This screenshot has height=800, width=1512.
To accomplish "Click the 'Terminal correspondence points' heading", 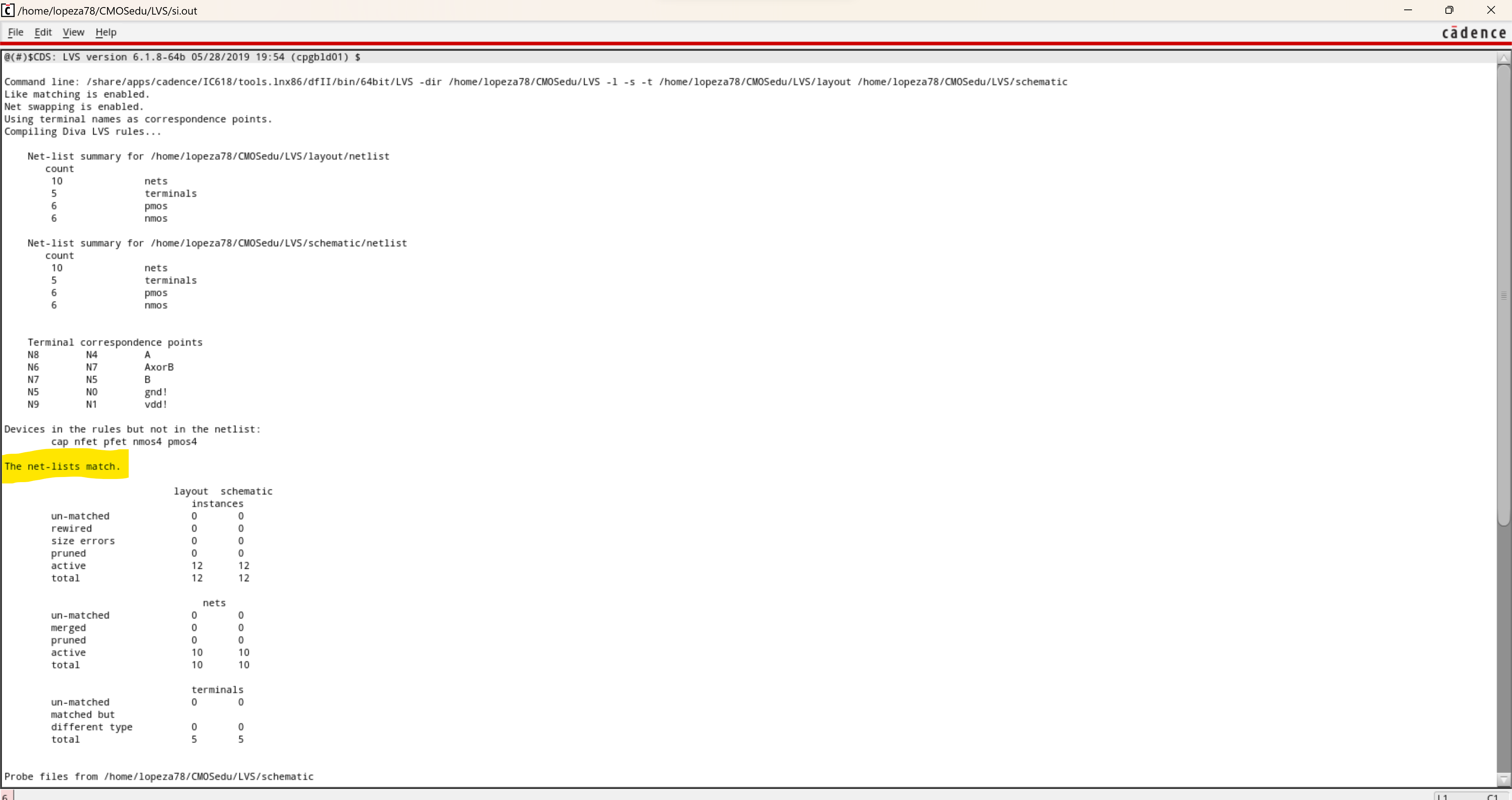I will click(115, 342).
